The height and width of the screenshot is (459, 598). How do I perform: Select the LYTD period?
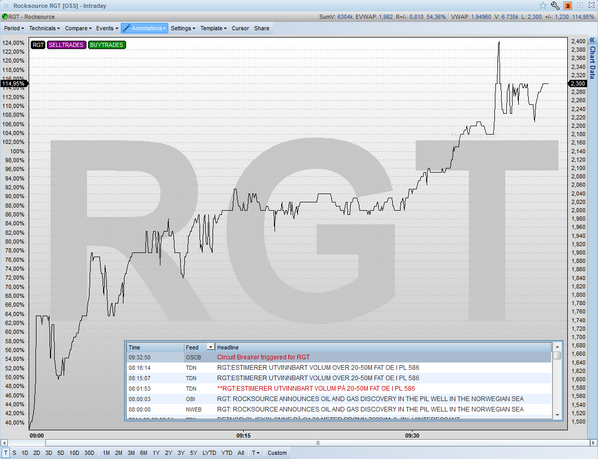click(209, 453)
